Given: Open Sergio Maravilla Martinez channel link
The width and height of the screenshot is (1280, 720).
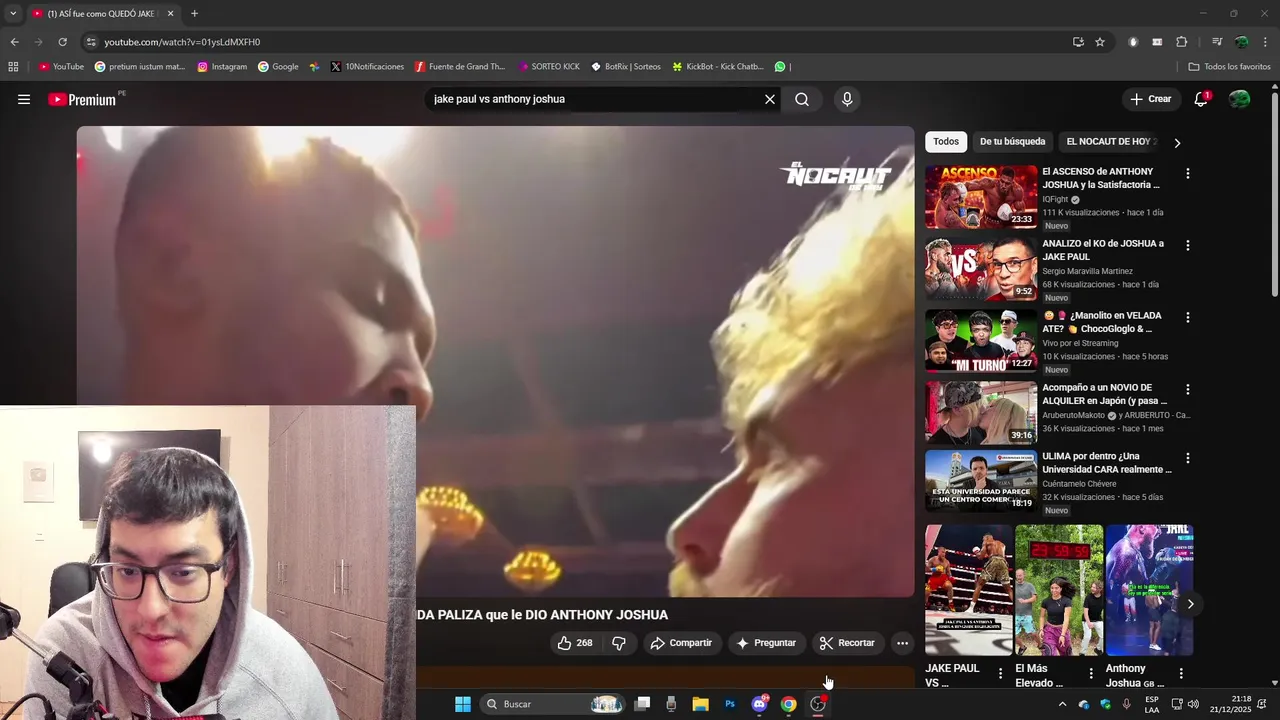Looking at the screenshot, I should coord(1087,271).
